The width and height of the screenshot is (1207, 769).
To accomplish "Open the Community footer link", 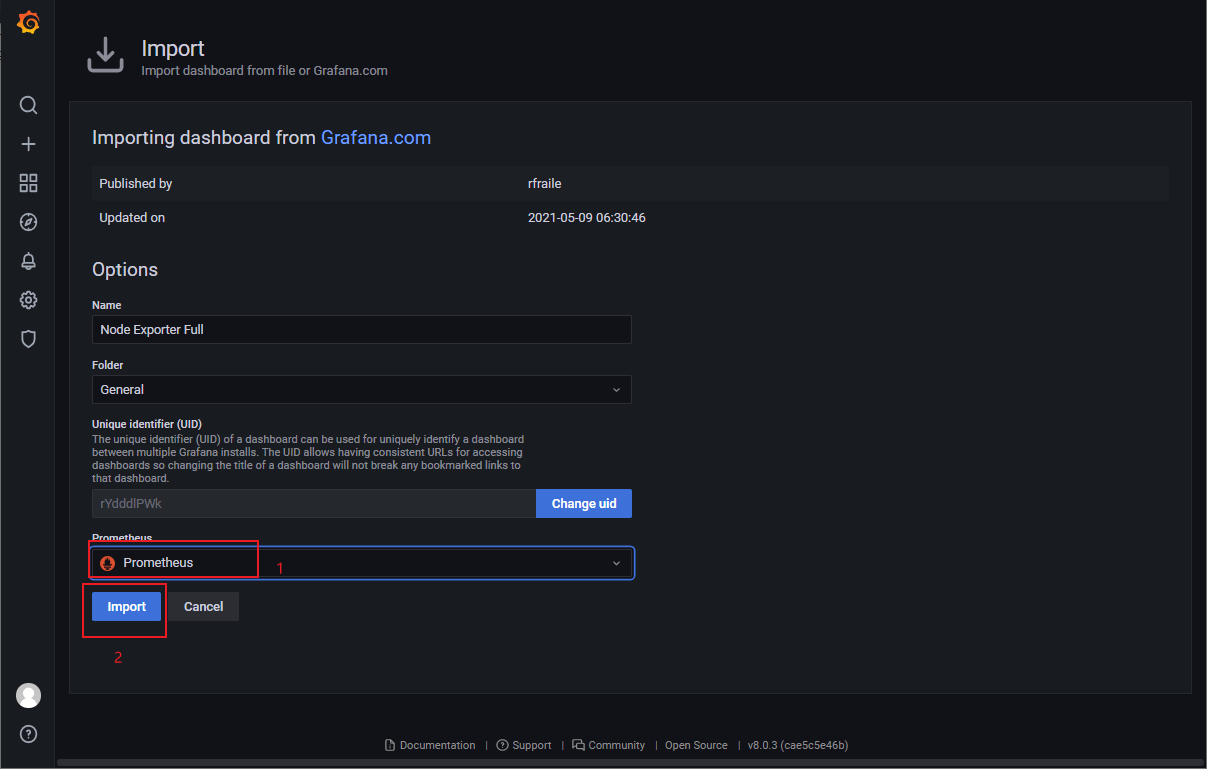I will (x=609, y=745).
